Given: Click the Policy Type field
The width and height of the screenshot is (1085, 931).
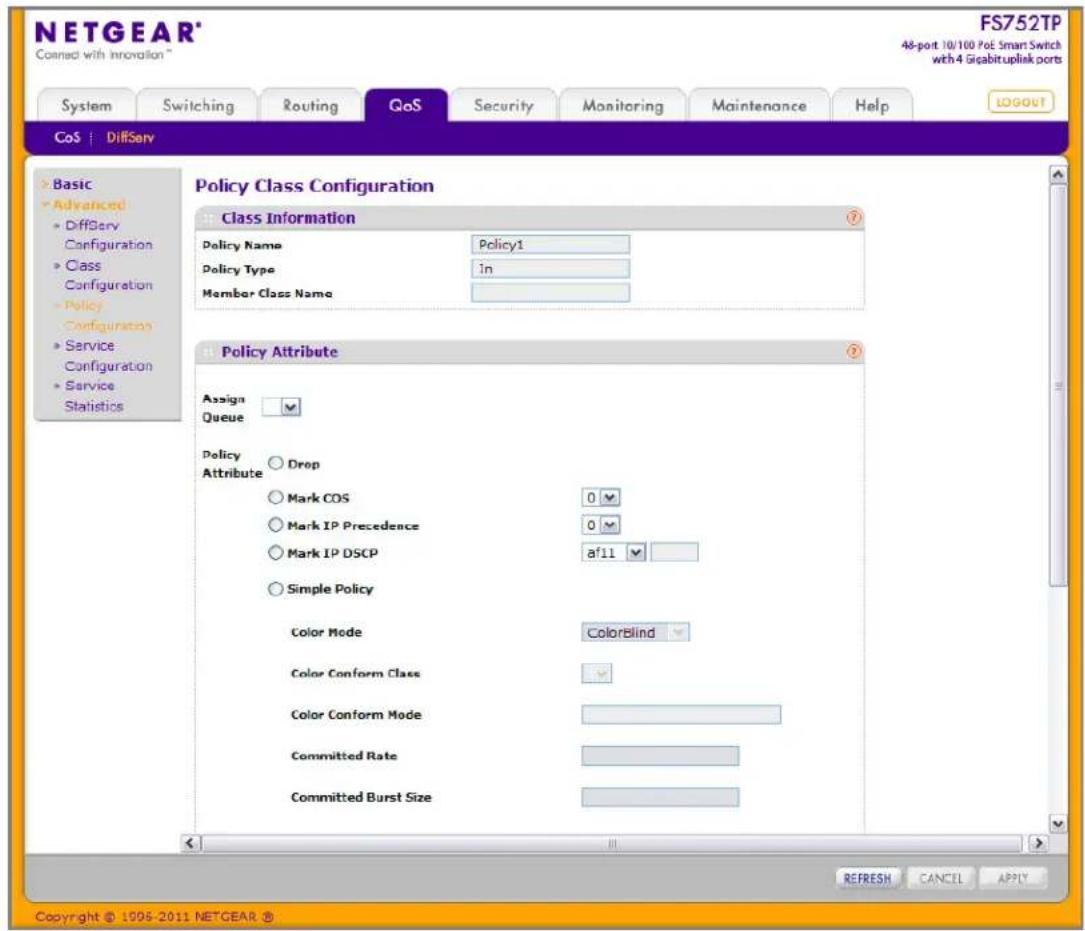Looking at the screenshot, I should [551, 269].
